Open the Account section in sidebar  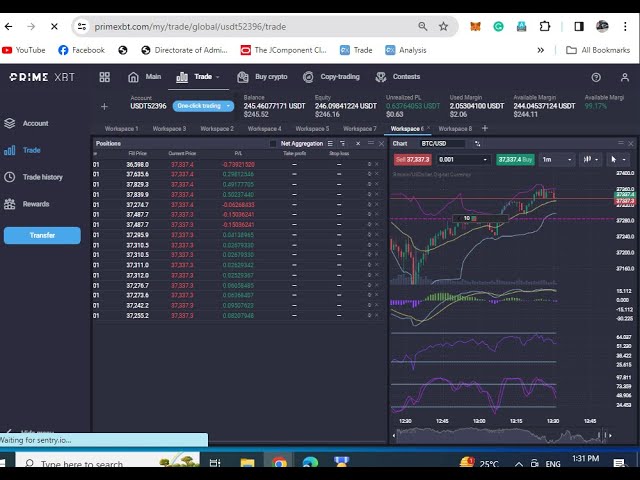pos(35,123)
